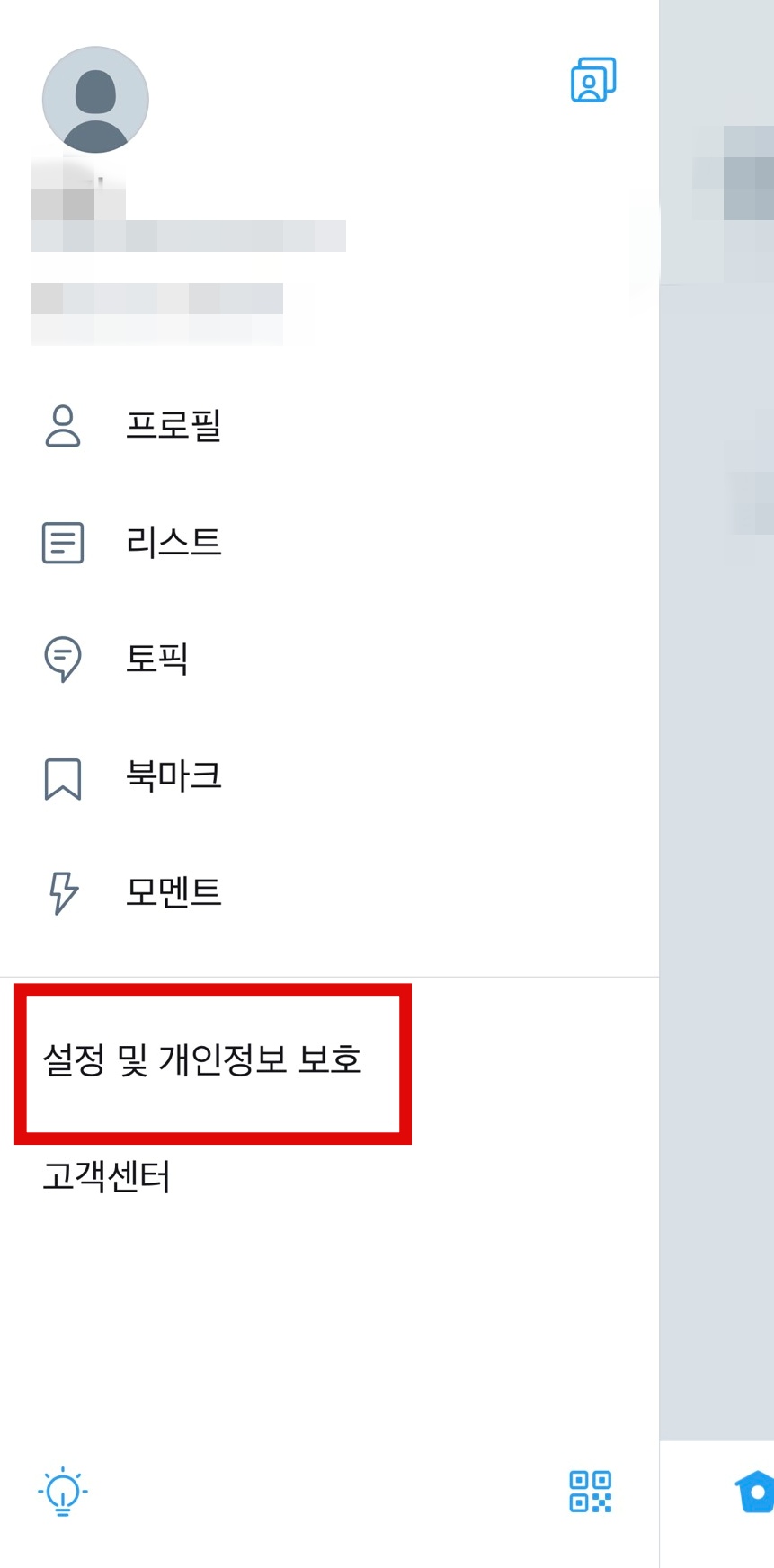Screen dimensions: 774x1568
Task: Open the 모멘트 text entry
Action: [x=173, y=892]
